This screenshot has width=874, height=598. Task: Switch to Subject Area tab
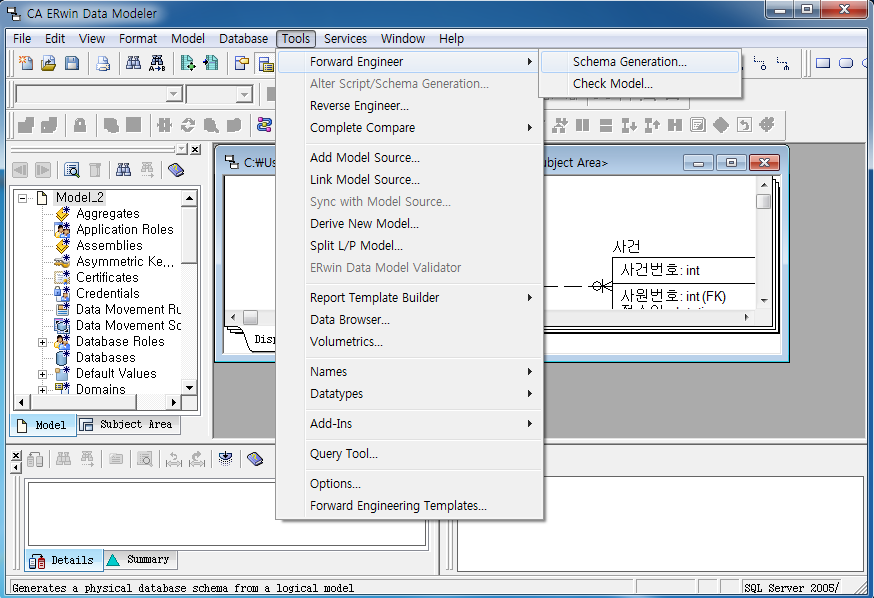coord(128,425)
